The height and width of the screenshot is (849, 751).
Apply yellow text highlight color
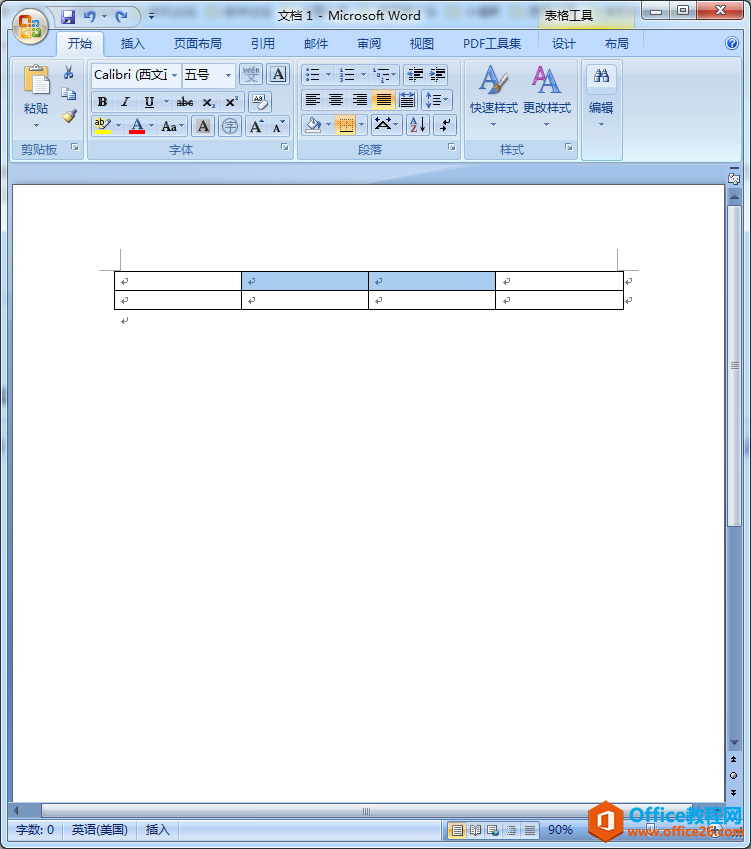click(102, 127)
